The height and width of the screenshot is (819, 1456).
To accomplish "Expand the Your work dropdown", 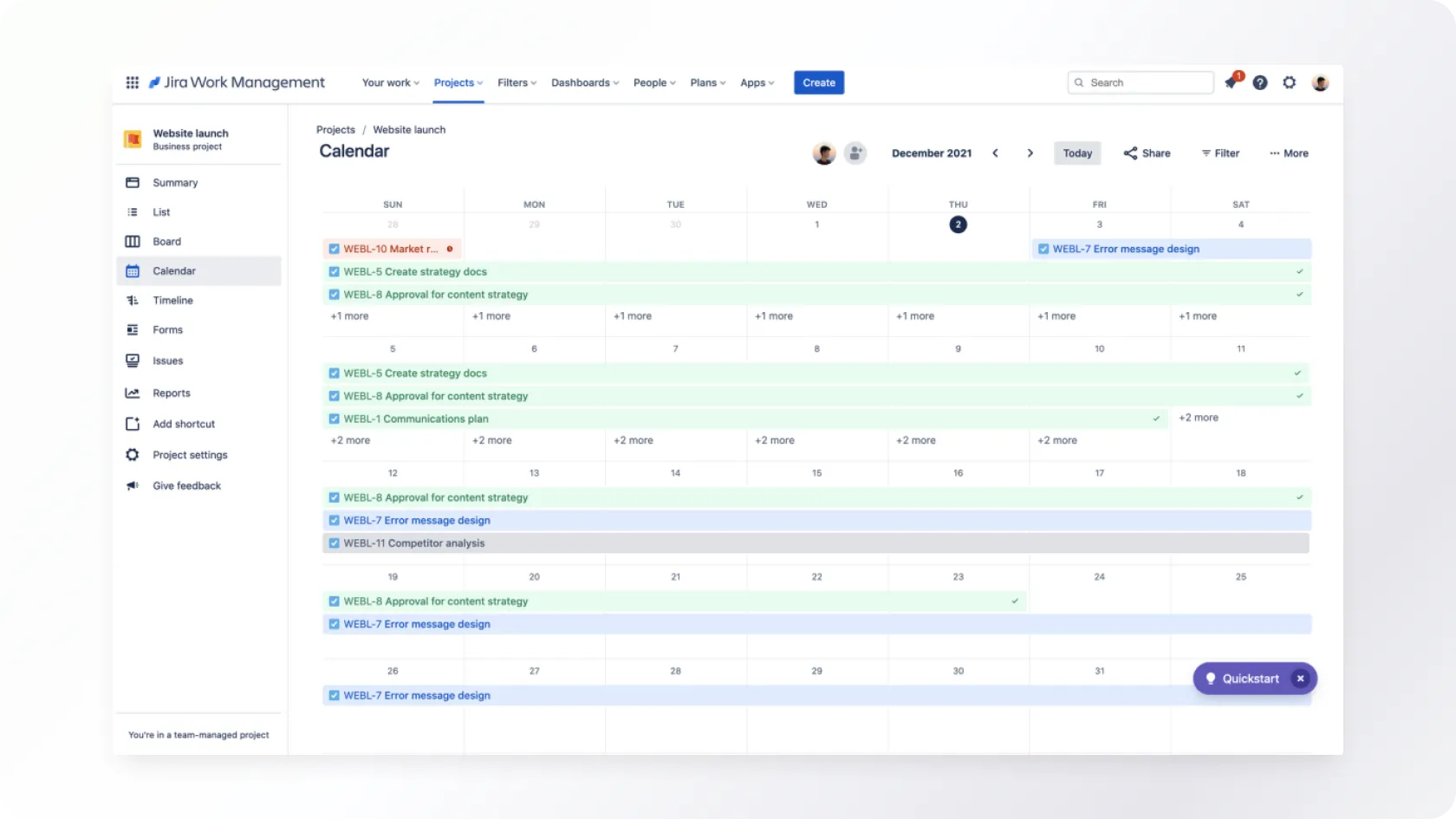I will click(x=390, y=83).
